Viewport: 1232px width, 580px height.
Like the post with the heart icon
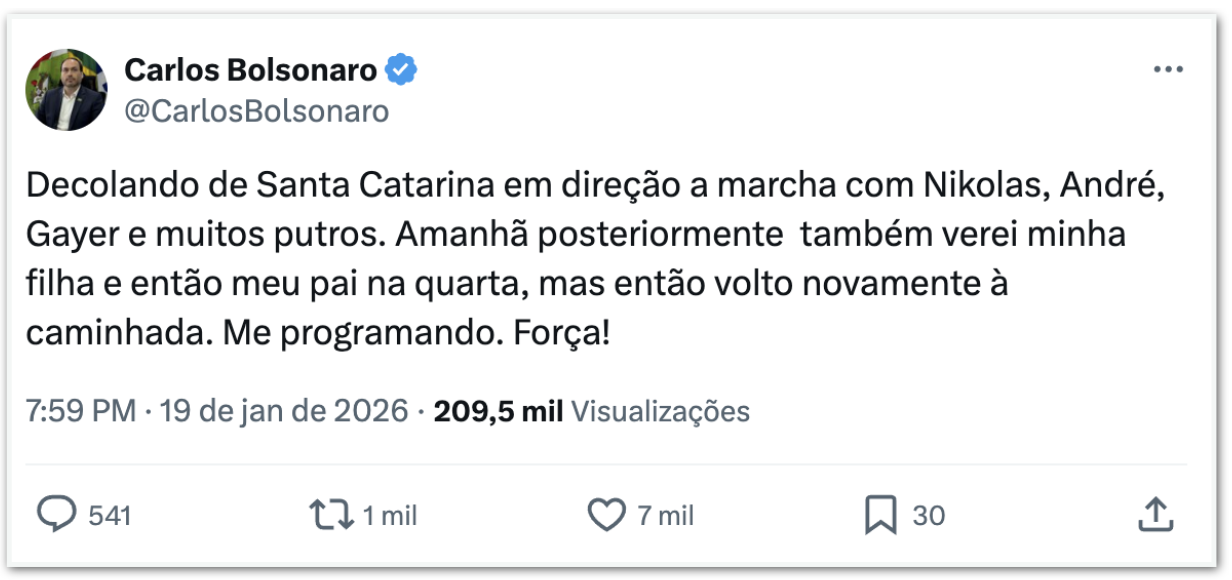[x=605, y=515]
